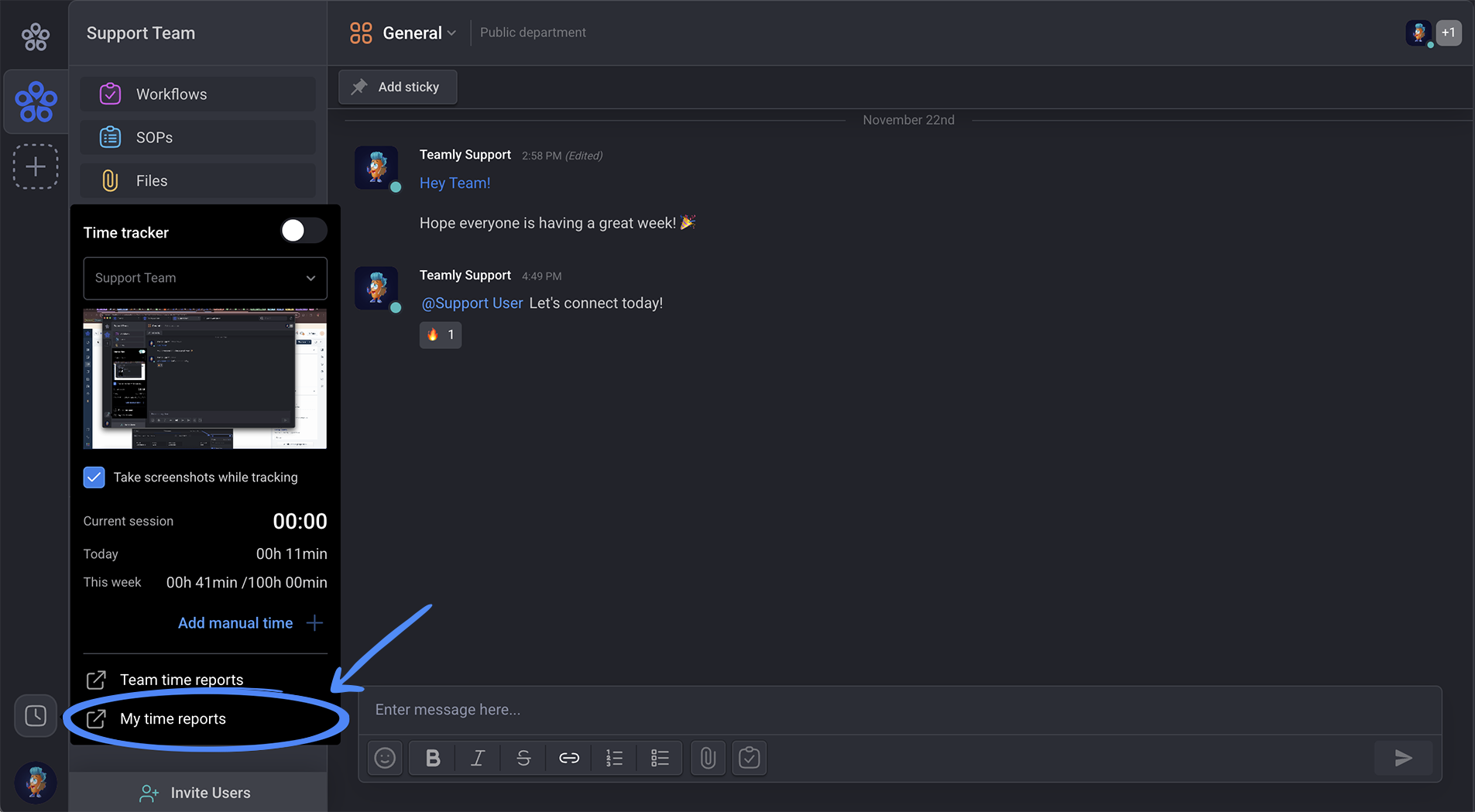Open the time tracker clock icon

(36, 715)
